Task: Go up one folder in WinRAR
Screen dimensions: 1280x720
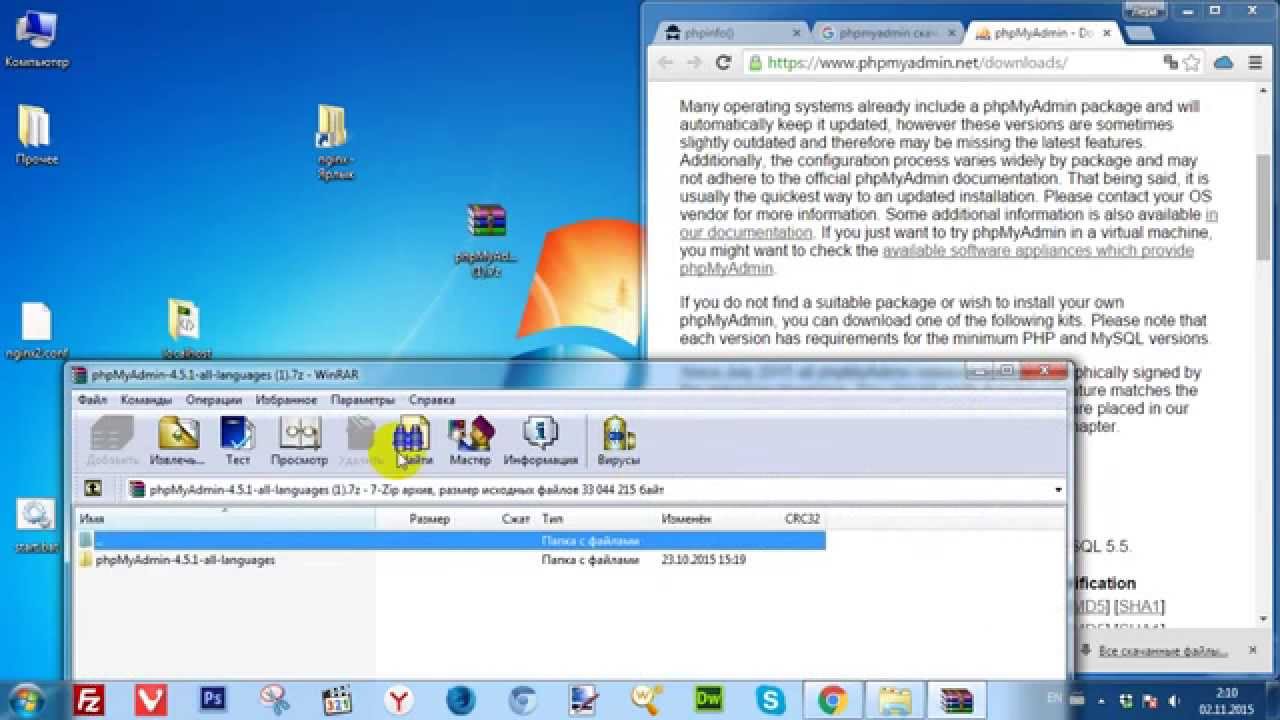Action: (x=93, y=489)
